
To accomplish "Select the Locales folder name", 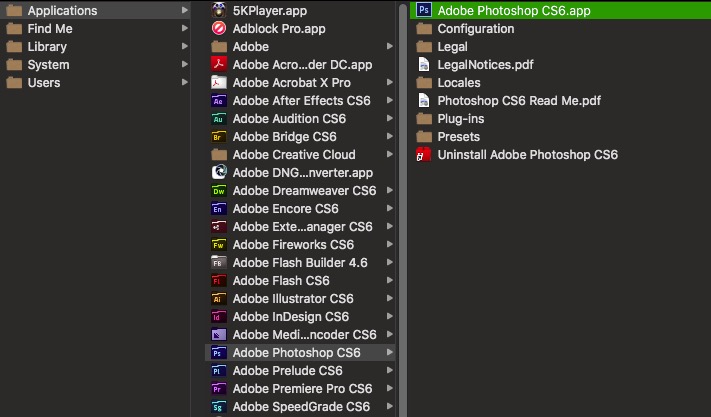I will 459,83.
